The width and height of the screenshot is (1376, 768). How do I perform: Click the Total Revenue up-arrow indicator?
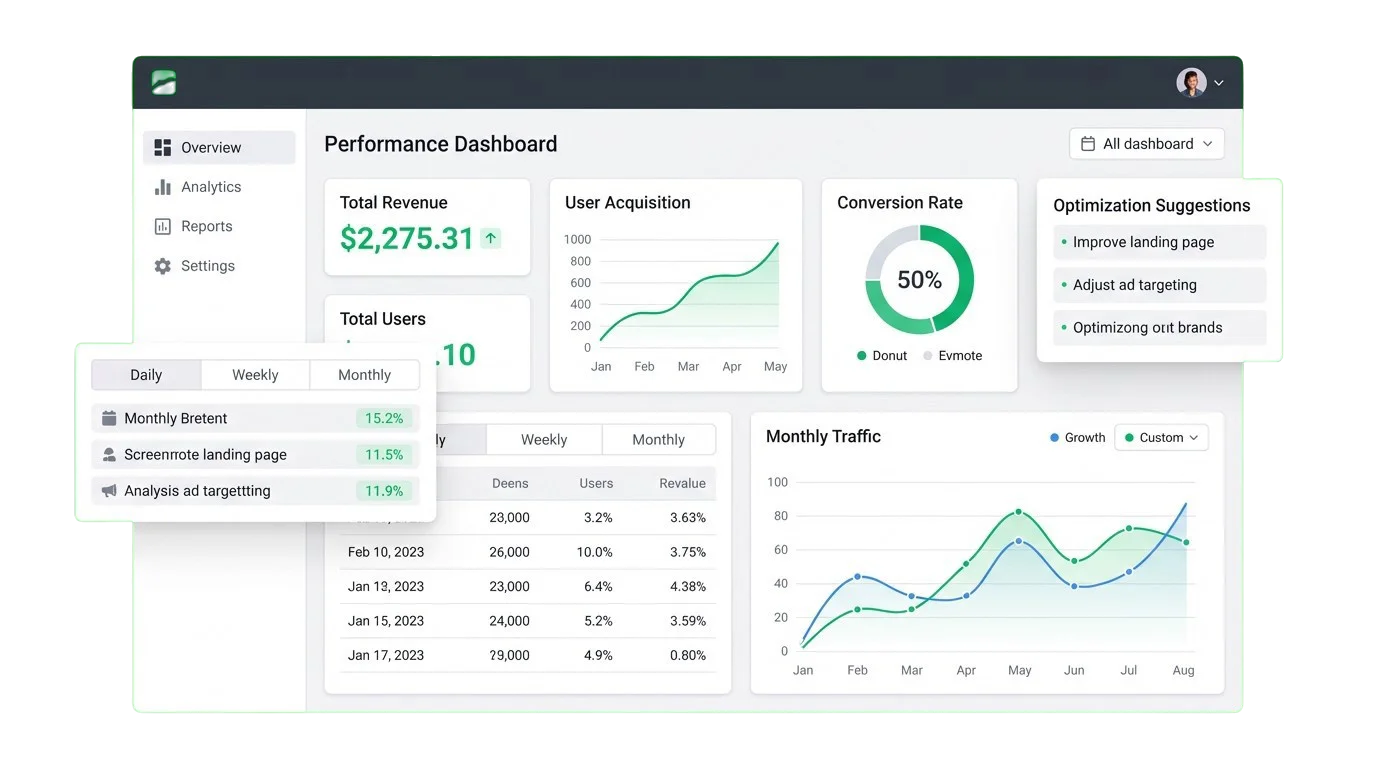click(x=490, y=238)
